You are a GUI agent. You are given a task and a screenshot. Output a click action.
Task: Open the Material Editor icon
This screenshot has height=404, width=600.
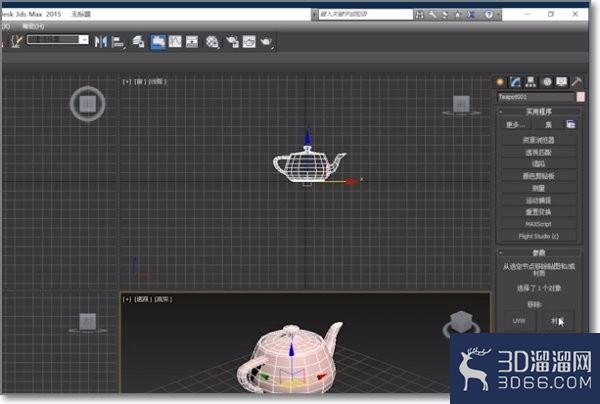(212, 42)
